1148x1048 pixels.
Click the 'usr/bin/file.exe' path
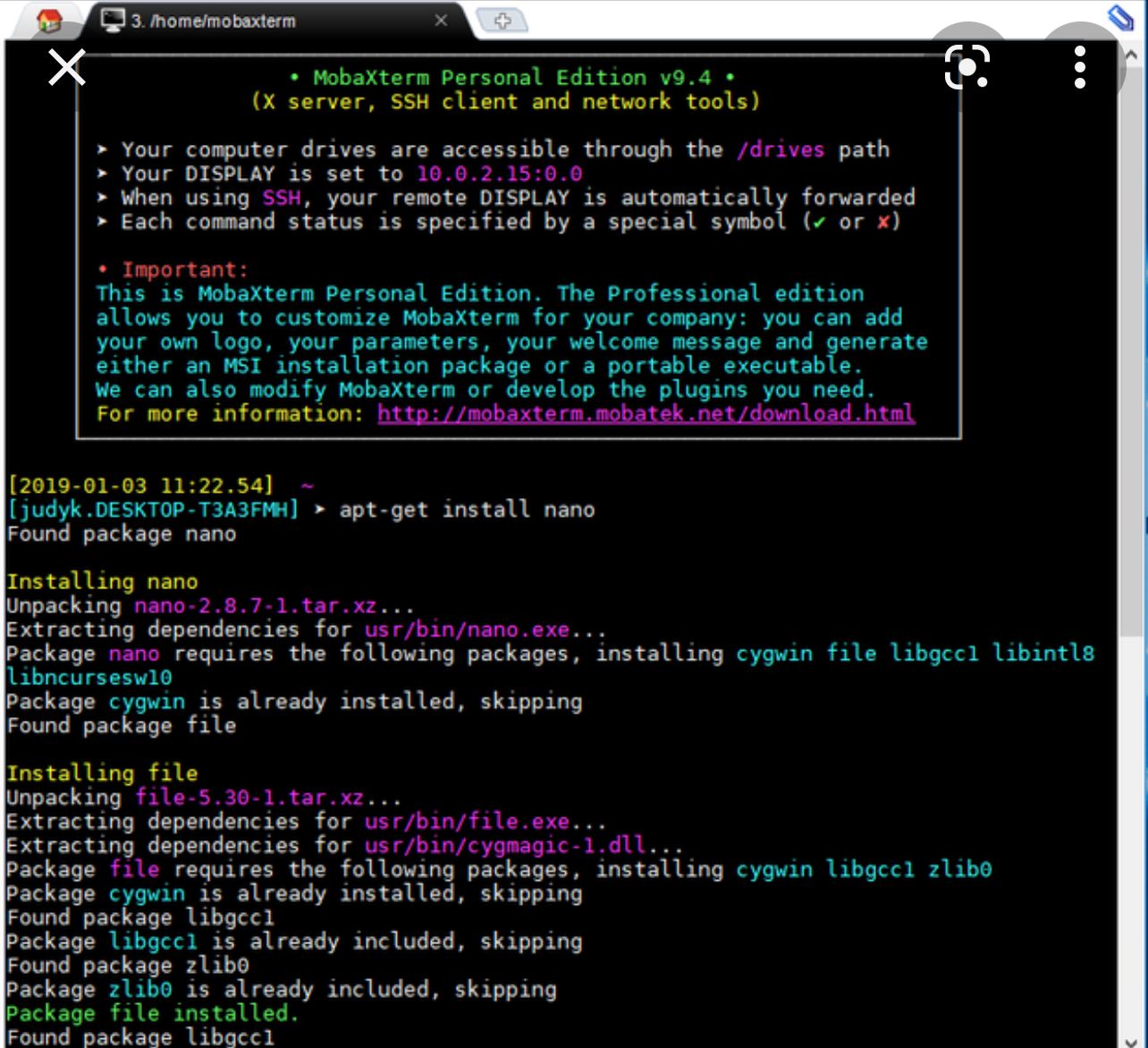(x=467, y=822)
